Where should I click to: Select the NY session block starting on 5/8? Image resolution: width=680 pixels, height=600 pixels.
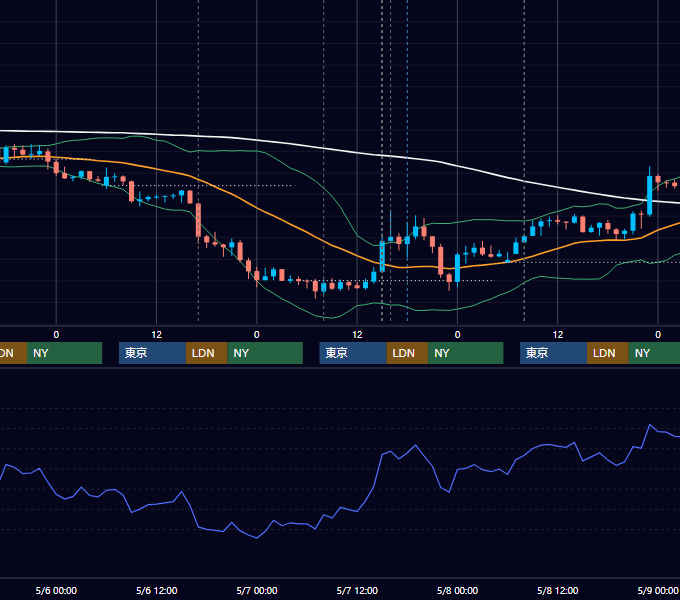(654, 353)
